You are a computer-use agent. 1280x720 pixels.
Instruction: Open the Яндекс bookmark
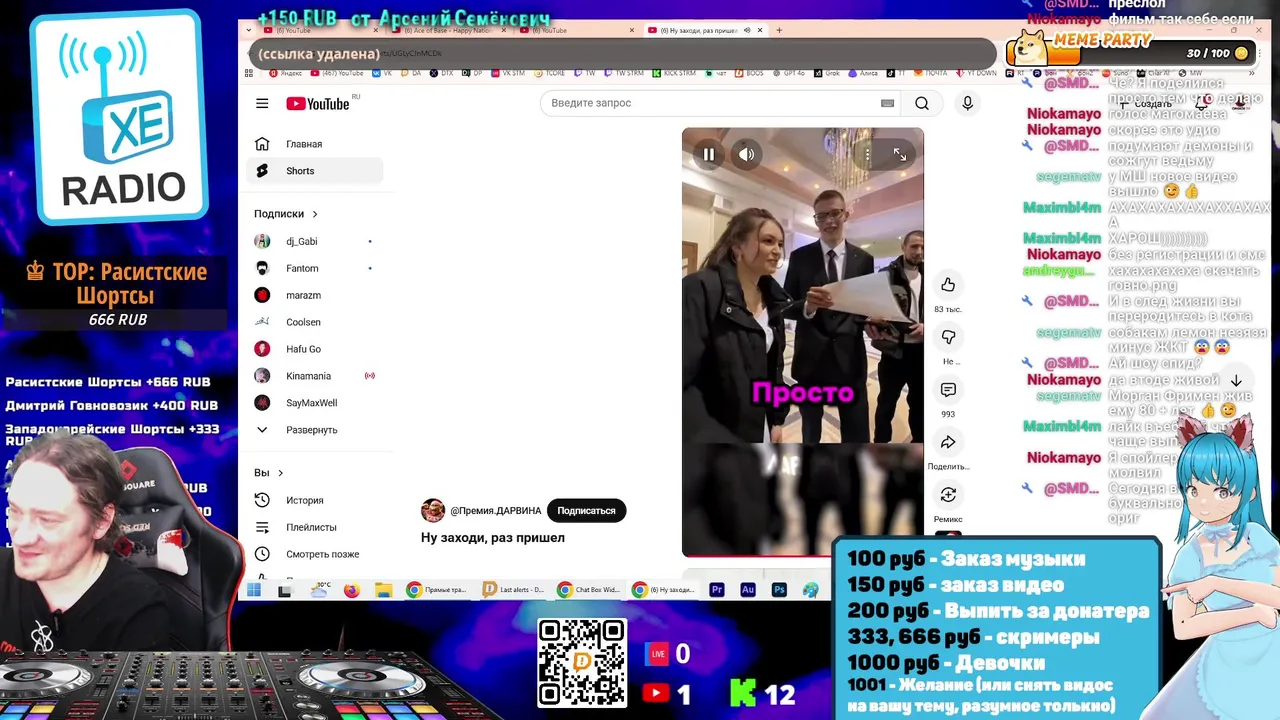tap(285, 73)
